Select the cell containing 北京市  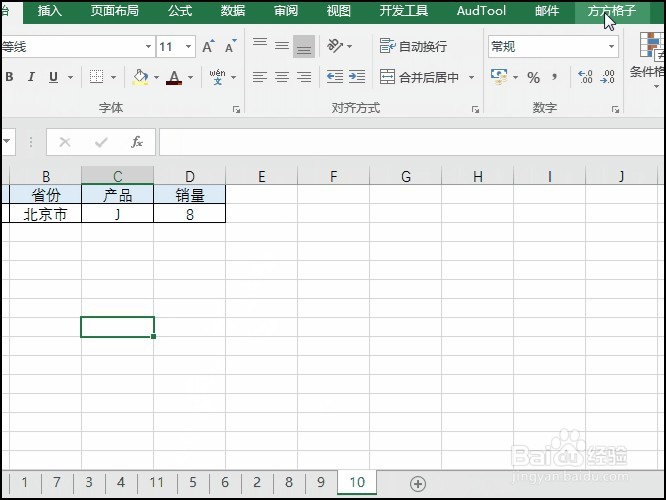(45, 213)
